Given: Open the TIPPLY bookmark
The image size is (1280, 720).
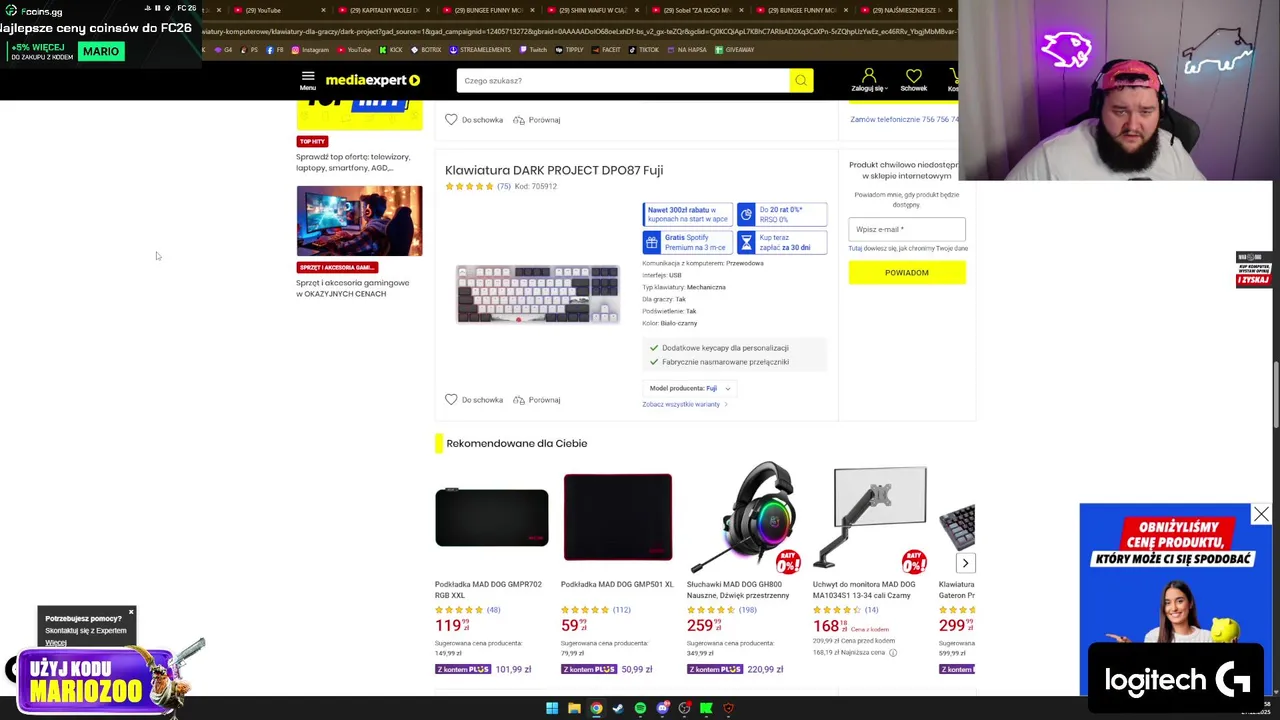Looking at the screenshot, I should point(569,49).
